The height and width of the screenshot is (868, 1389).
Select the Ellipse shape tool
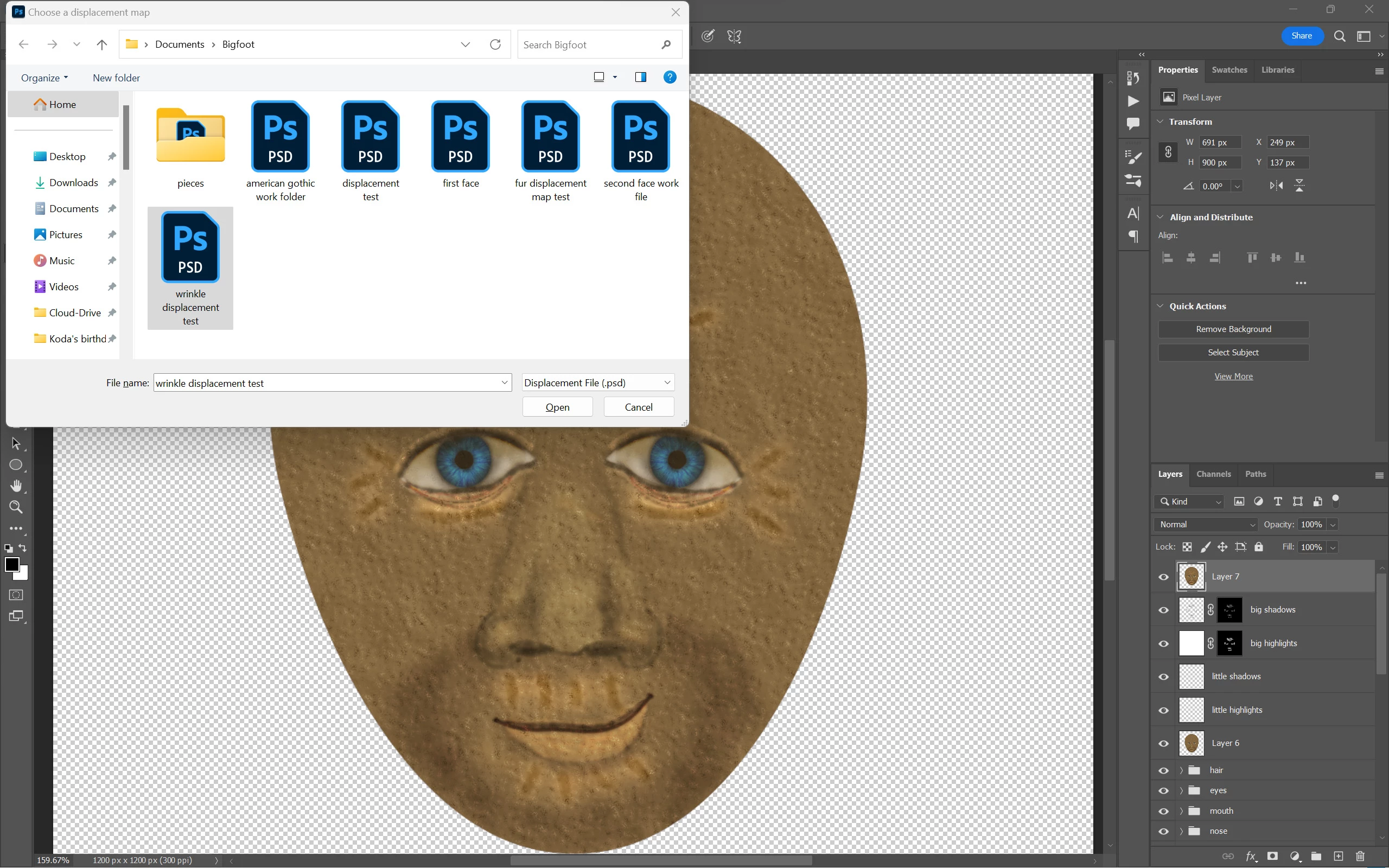click(16, 465)
